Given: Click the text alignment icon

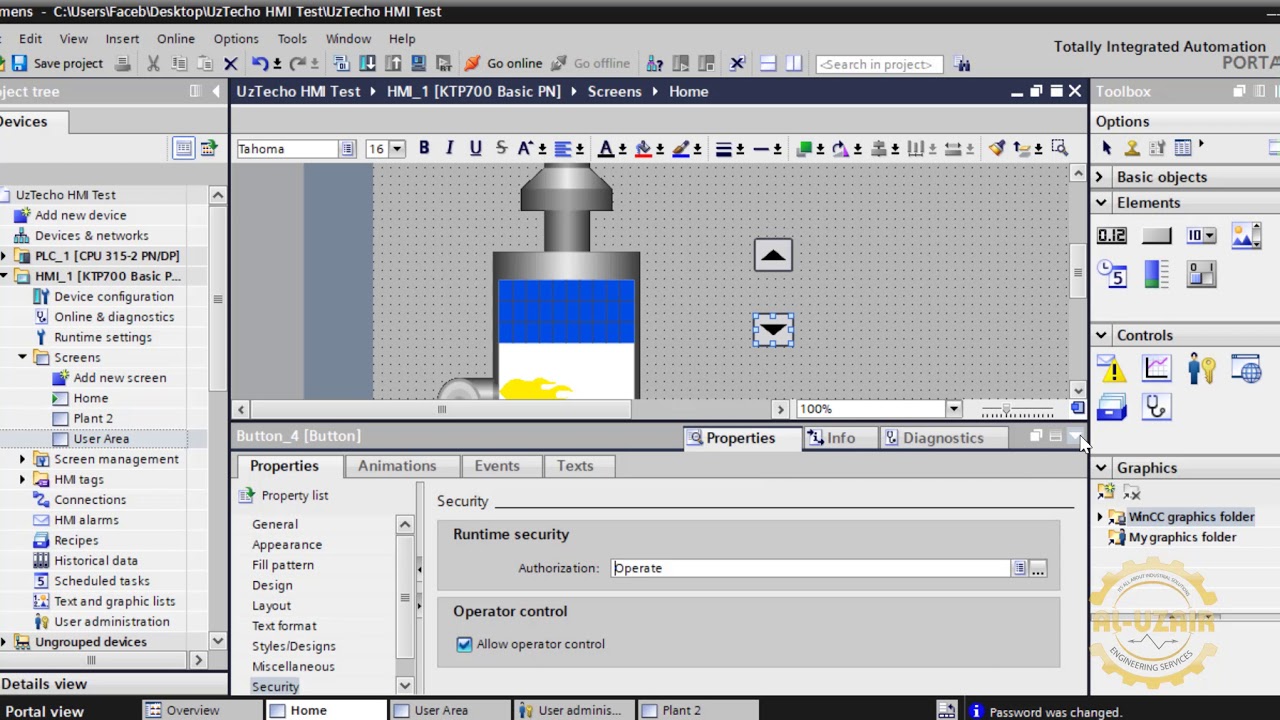Looking at the screenshot, I should pyautogui.click(x=563, y=148).
